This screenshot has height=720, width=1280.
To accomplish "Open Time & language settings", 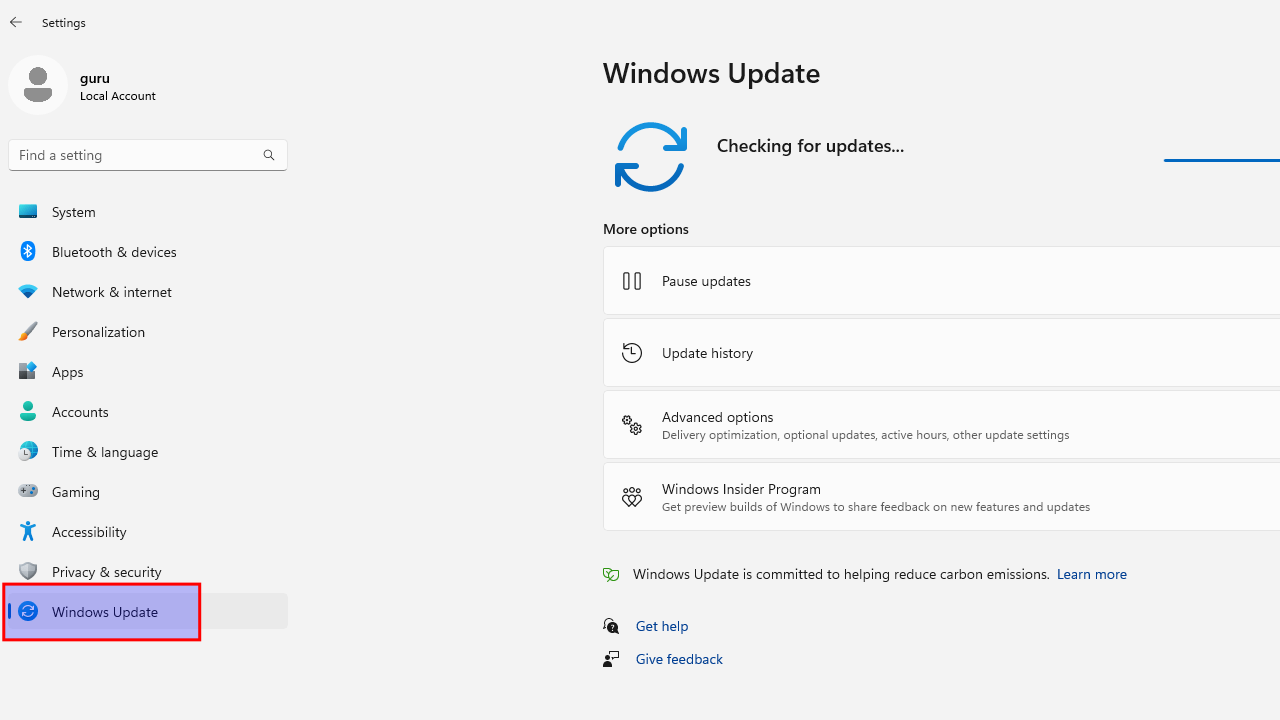I will [148, 452].
